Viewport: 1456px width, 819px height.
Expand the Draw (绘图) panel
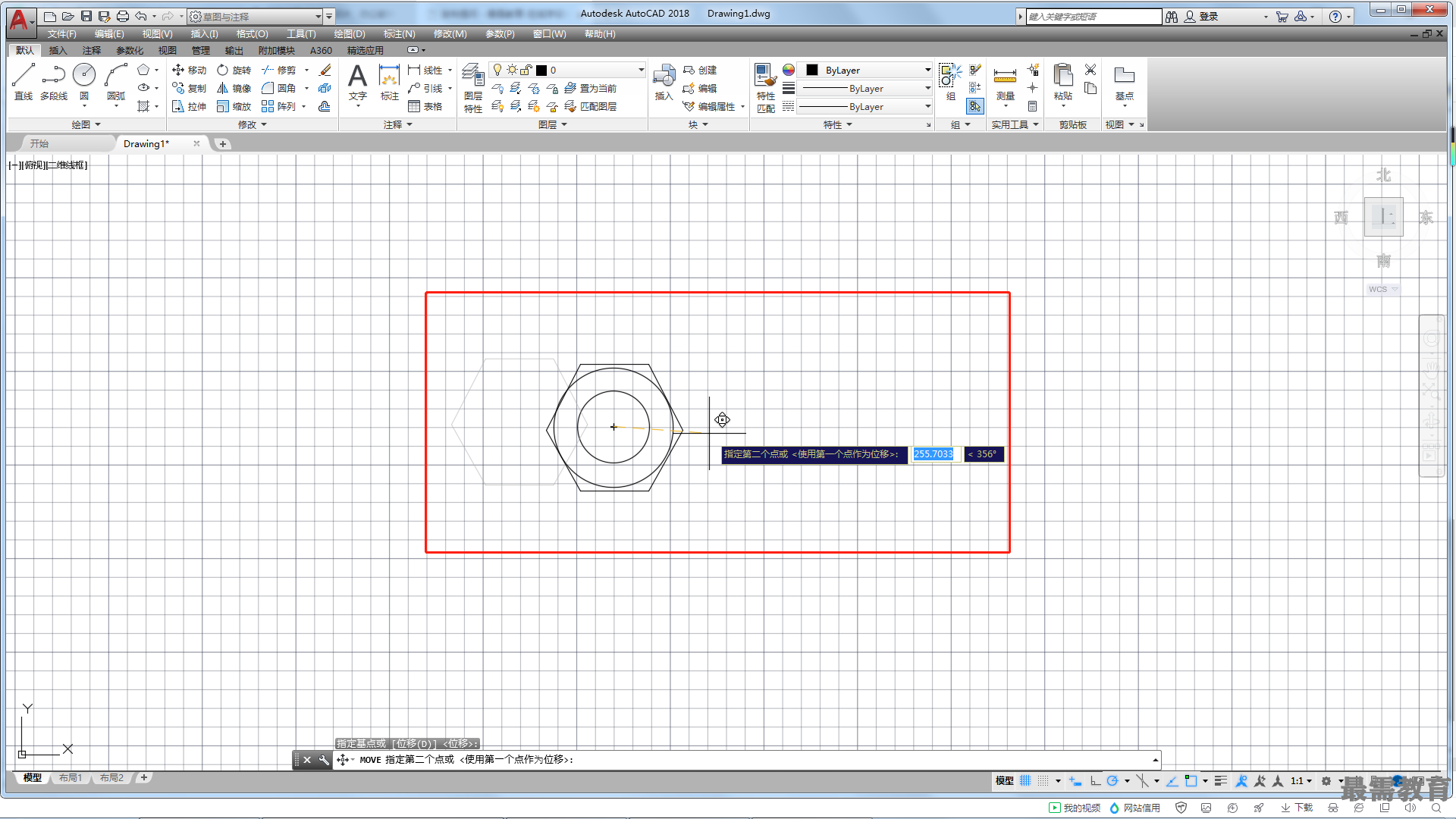86,124
